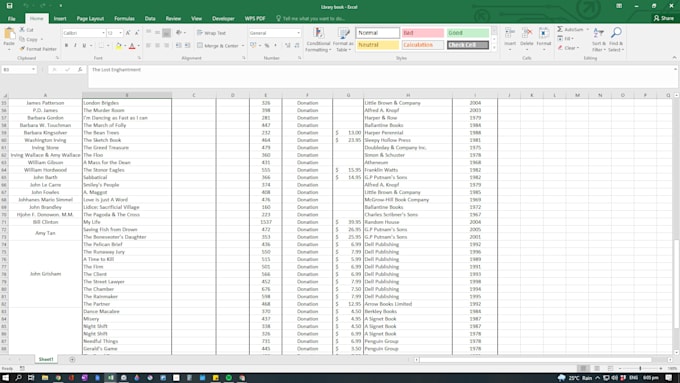Screen dimensions: 680x383
Task: Open the Calibri font name dropdown
Action: 103,33
